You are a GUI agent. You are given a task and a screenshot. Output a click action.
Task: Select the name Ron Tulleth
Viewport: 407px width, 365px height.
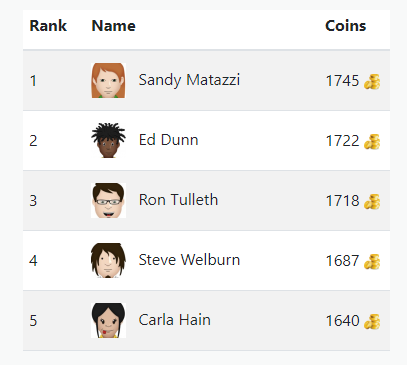click(178, 200)
